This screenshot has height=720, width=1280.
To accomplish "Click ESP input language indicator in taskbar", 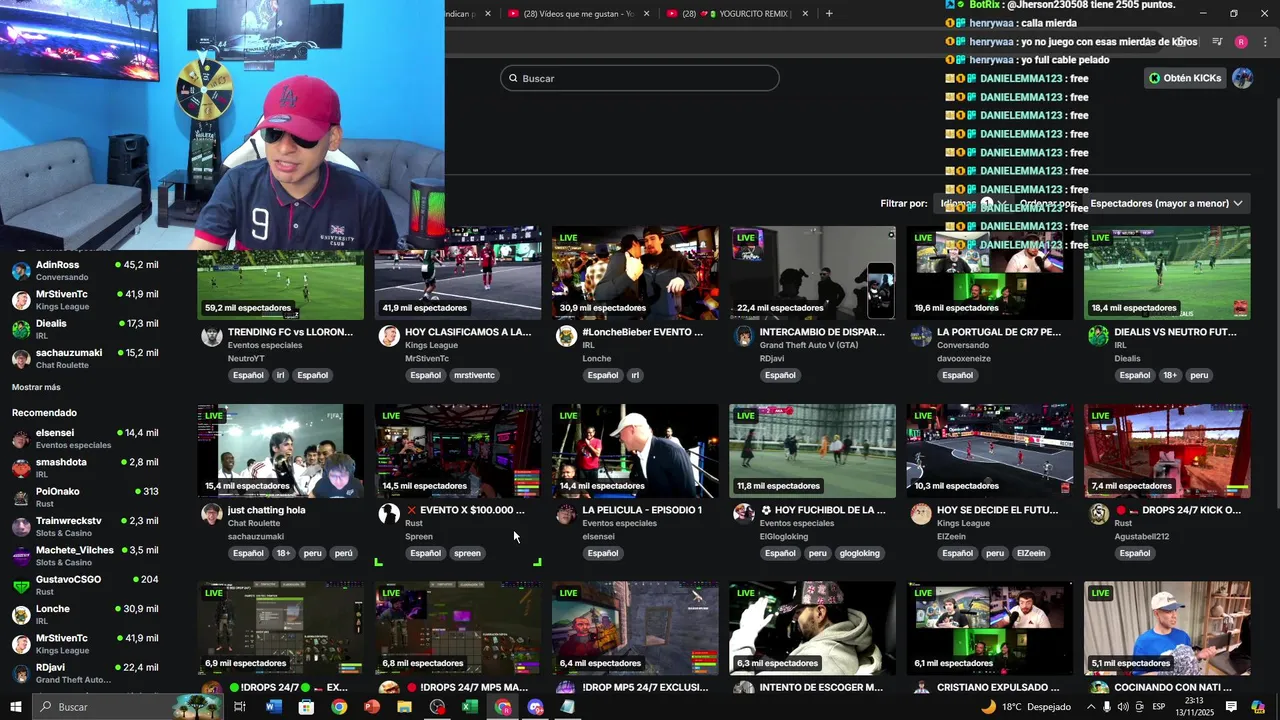I will [1159, 707].
